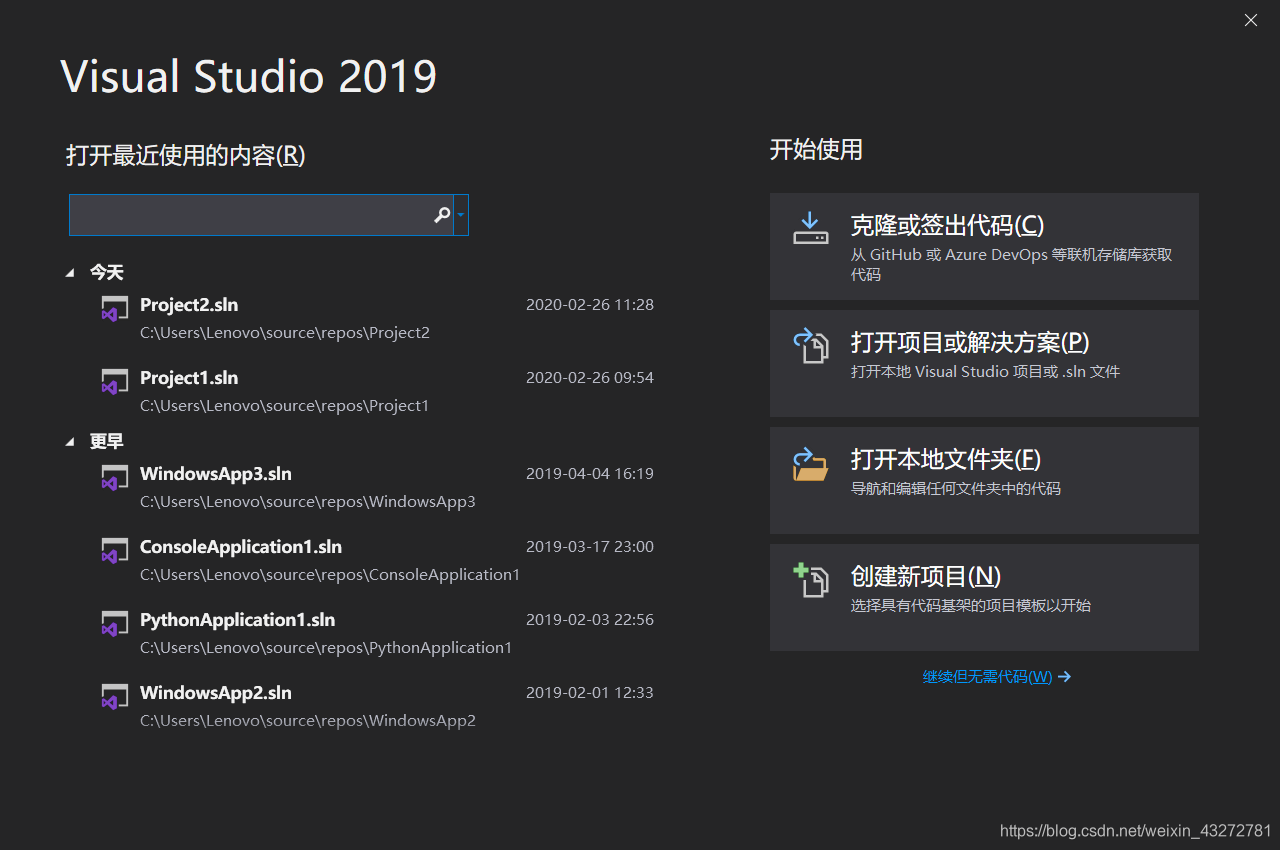
Task: Click the date 2019-03-17 23:00
Action: [x=590, y=547]
